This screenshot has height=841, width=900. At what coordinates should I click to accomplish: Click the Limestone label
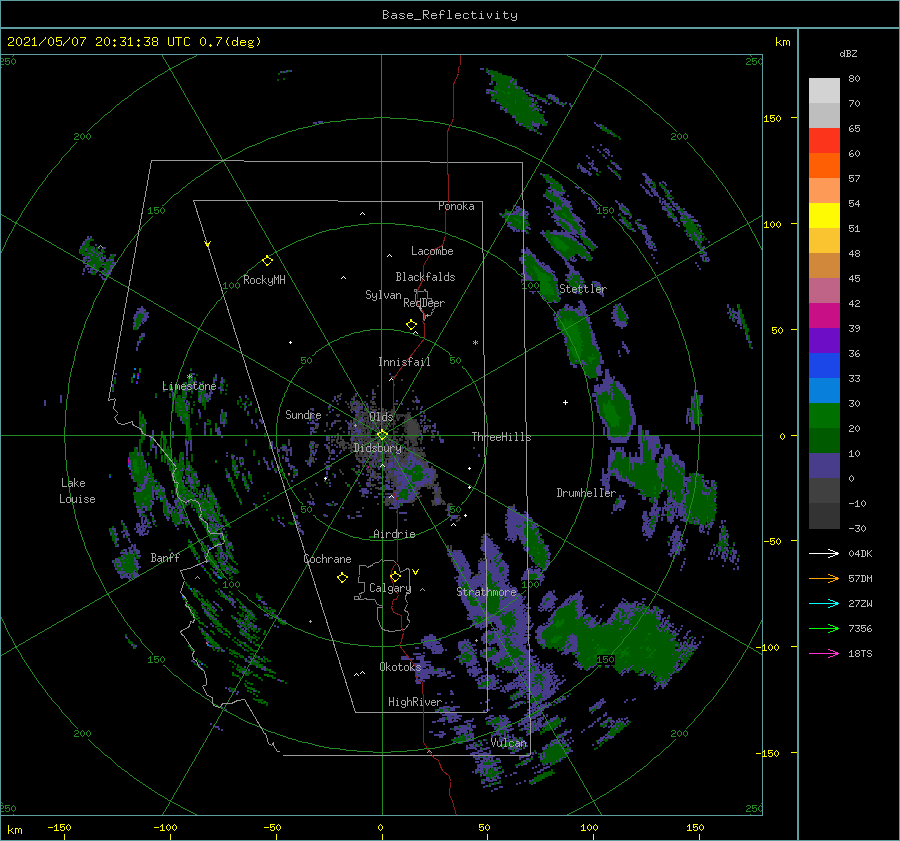click(x=189, y=386)
